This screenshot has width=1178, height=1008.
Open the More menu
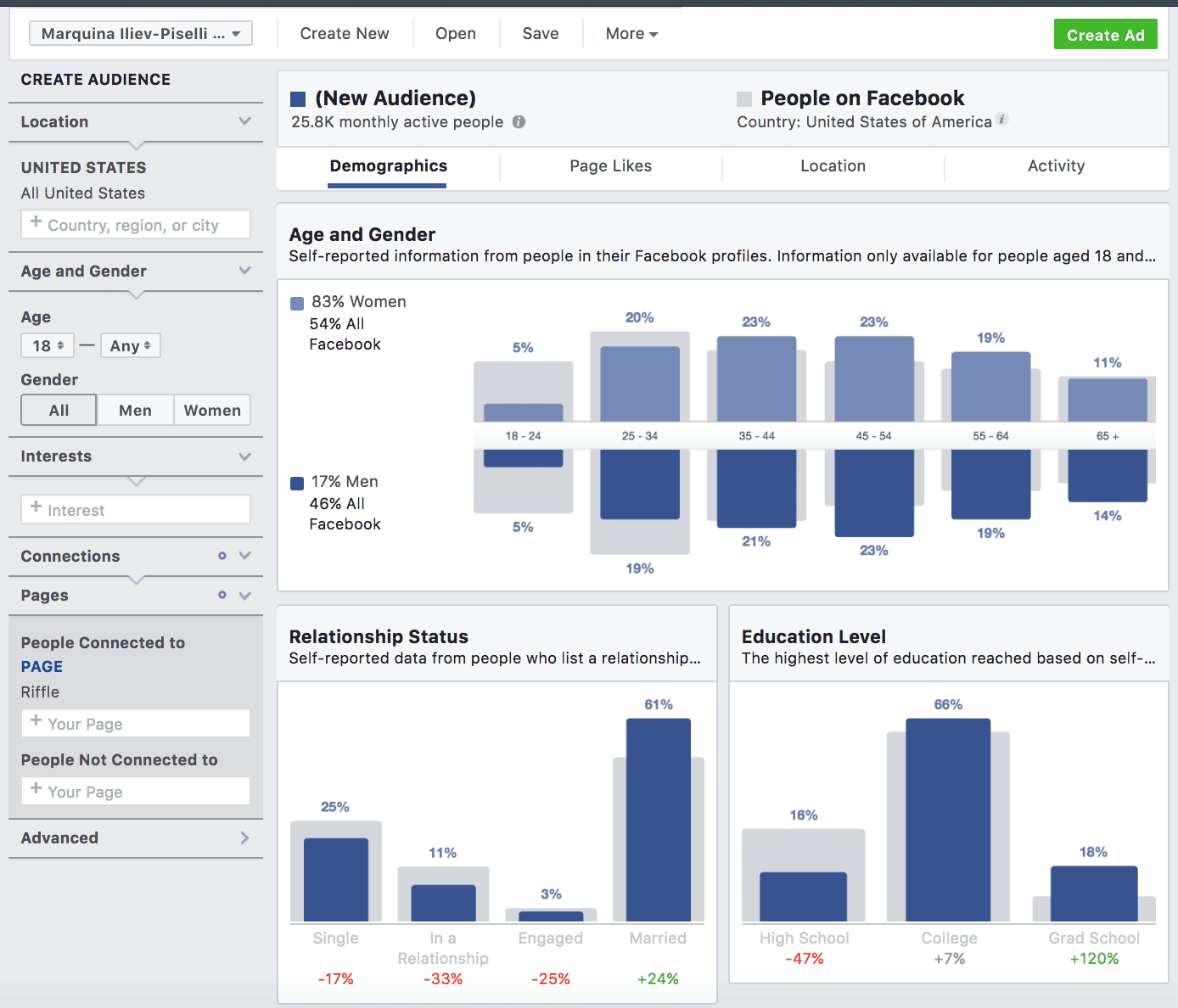[631, 34]
